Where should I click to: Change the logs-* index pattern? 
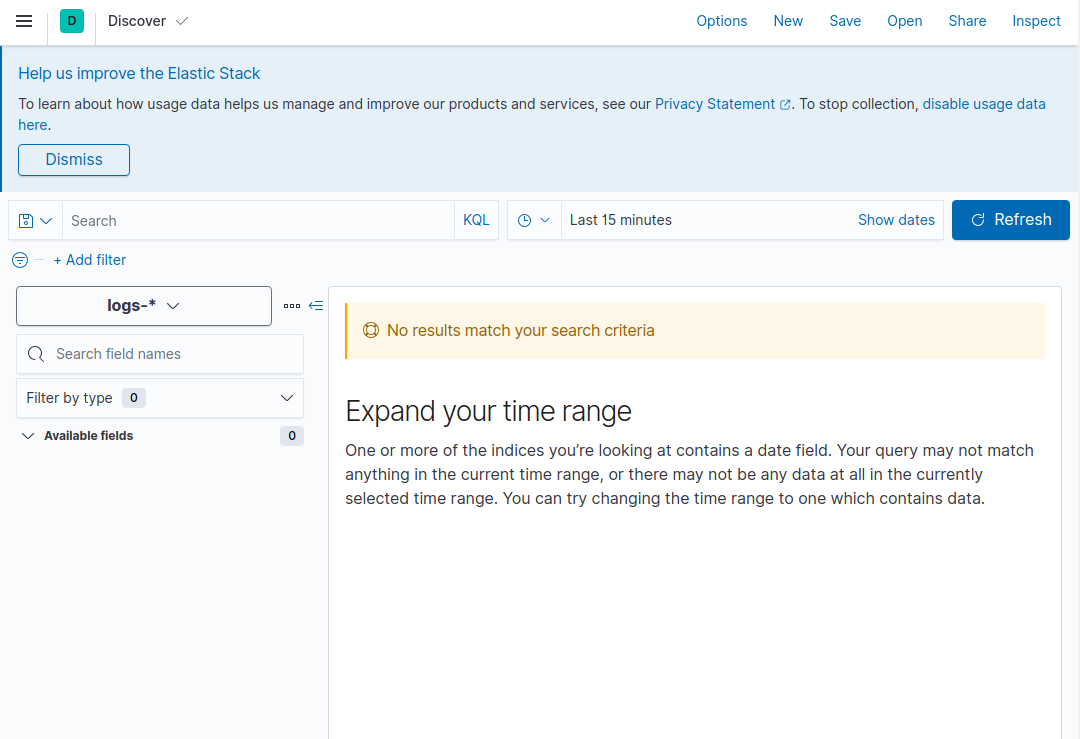pyautogui.click(x=144, y=306)
